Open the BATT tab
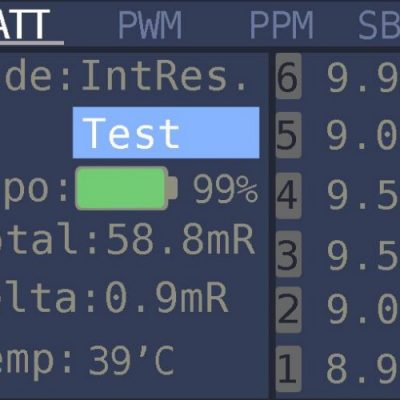The height and width of the screenshot is (400, 400). click(x=25, y=25)
